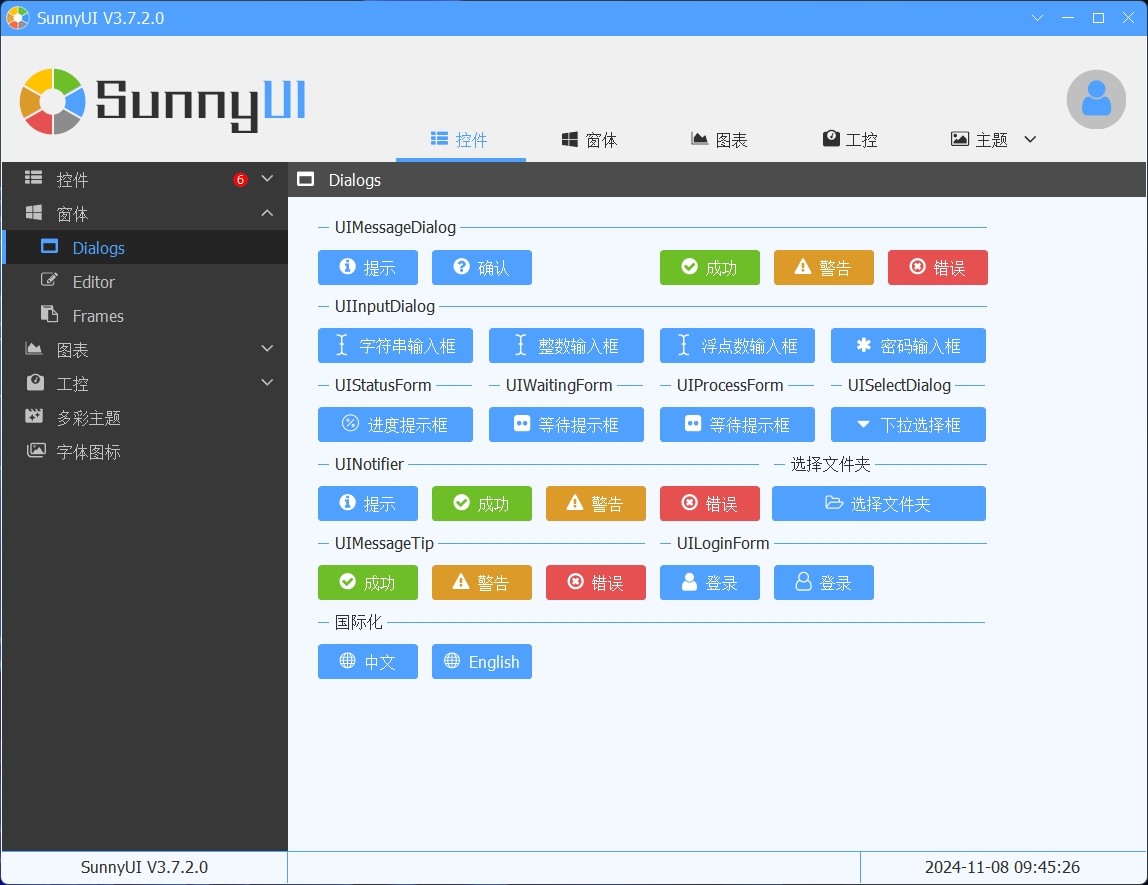Image resolution: width=1148 pixels, height=885 pixels.
Task: Click the user avatar icon
Action: [x=1095, y=100]
